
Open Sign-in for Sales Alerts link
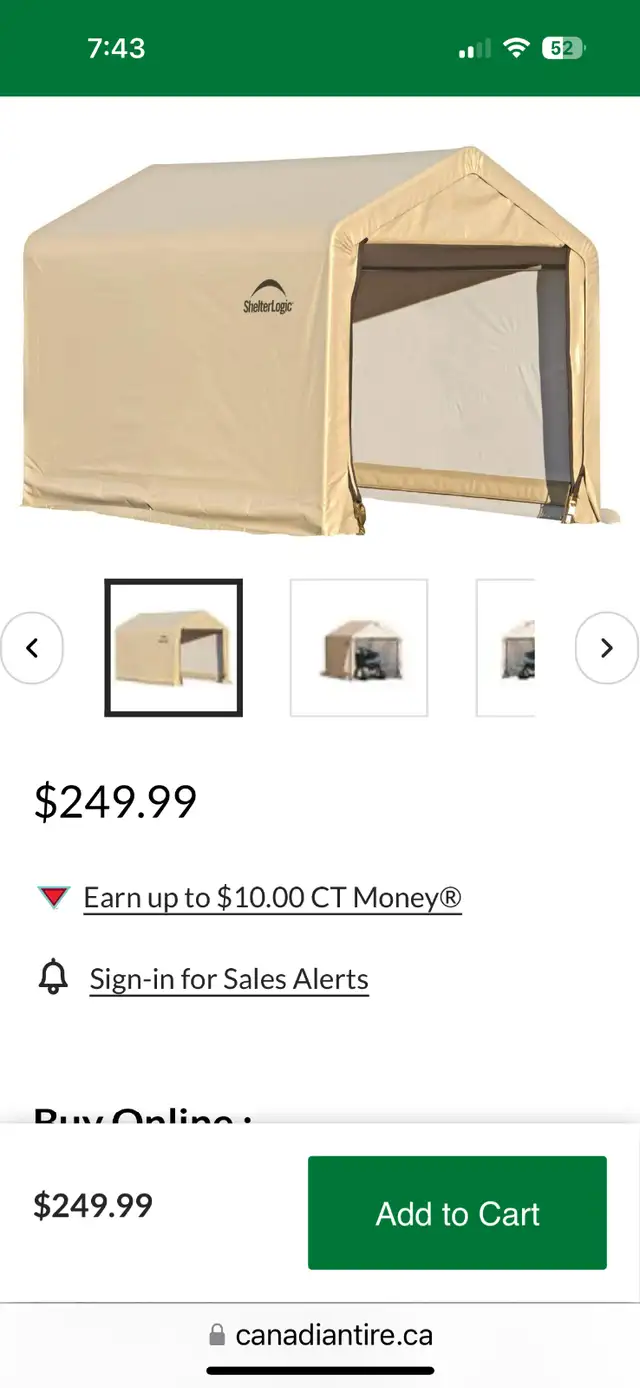click(x=229, y=978)
